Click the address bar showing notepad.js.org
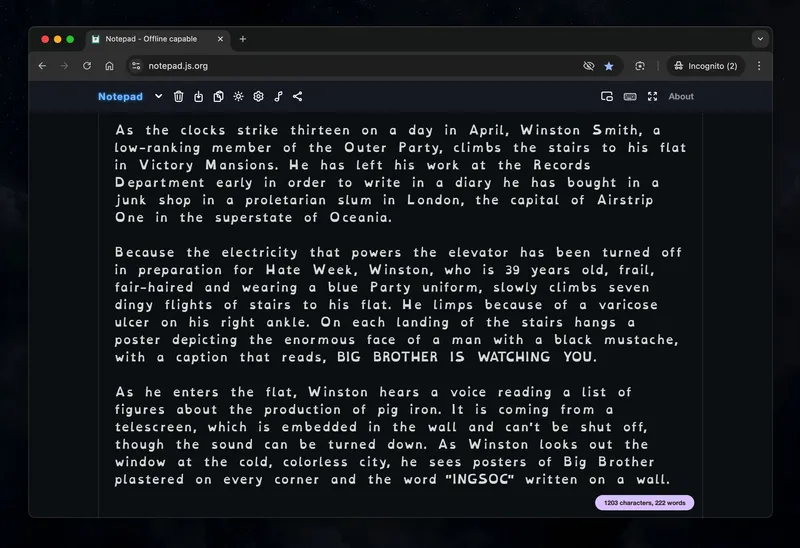The height and width of the screenshot is (548, 800). pyautogui.click(x=350, y=66)
